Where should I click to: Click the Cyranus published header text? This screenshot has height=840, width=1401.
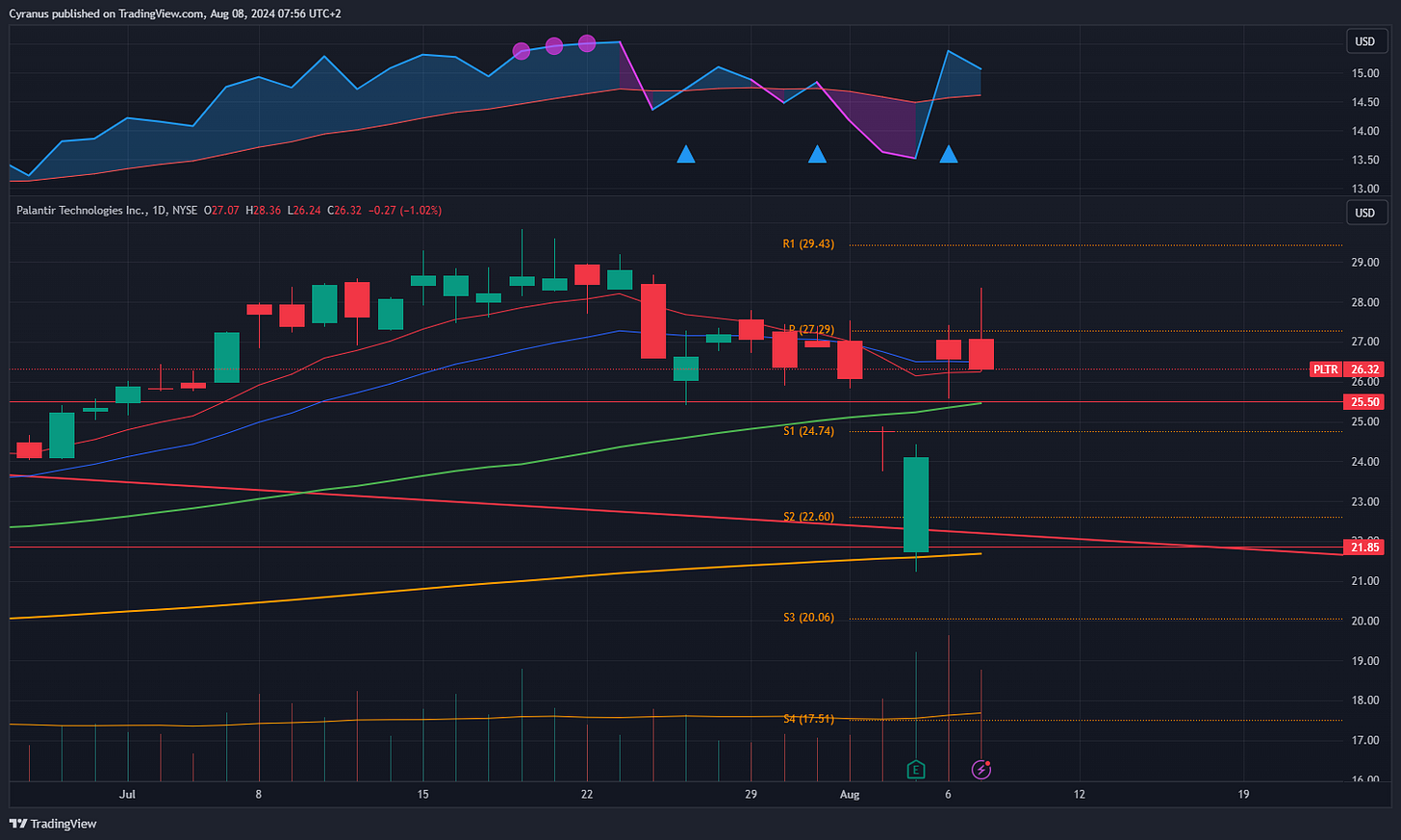coord(175,13)
